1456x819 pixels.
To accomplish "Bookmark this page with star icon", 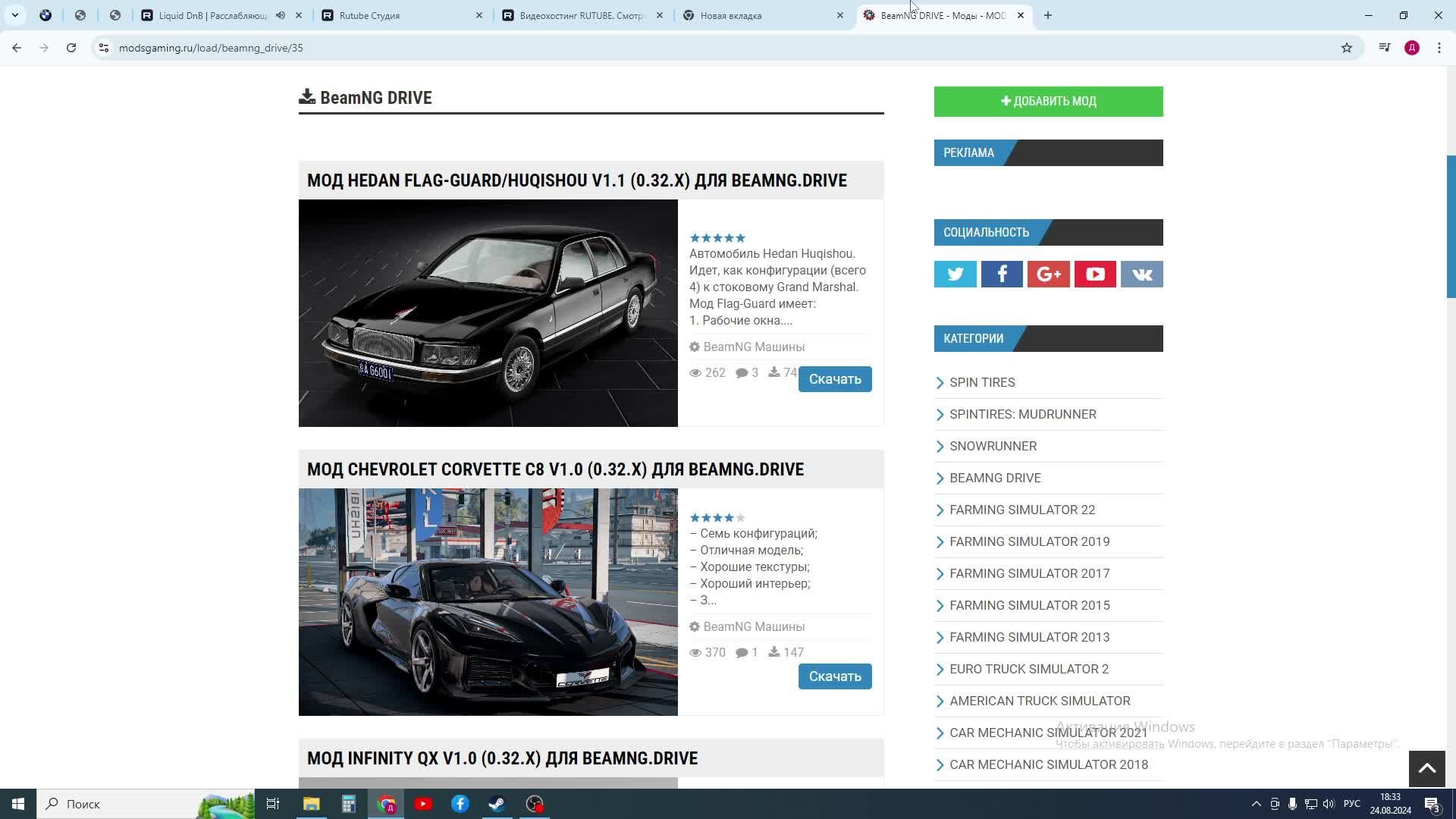I will 1346,48.
